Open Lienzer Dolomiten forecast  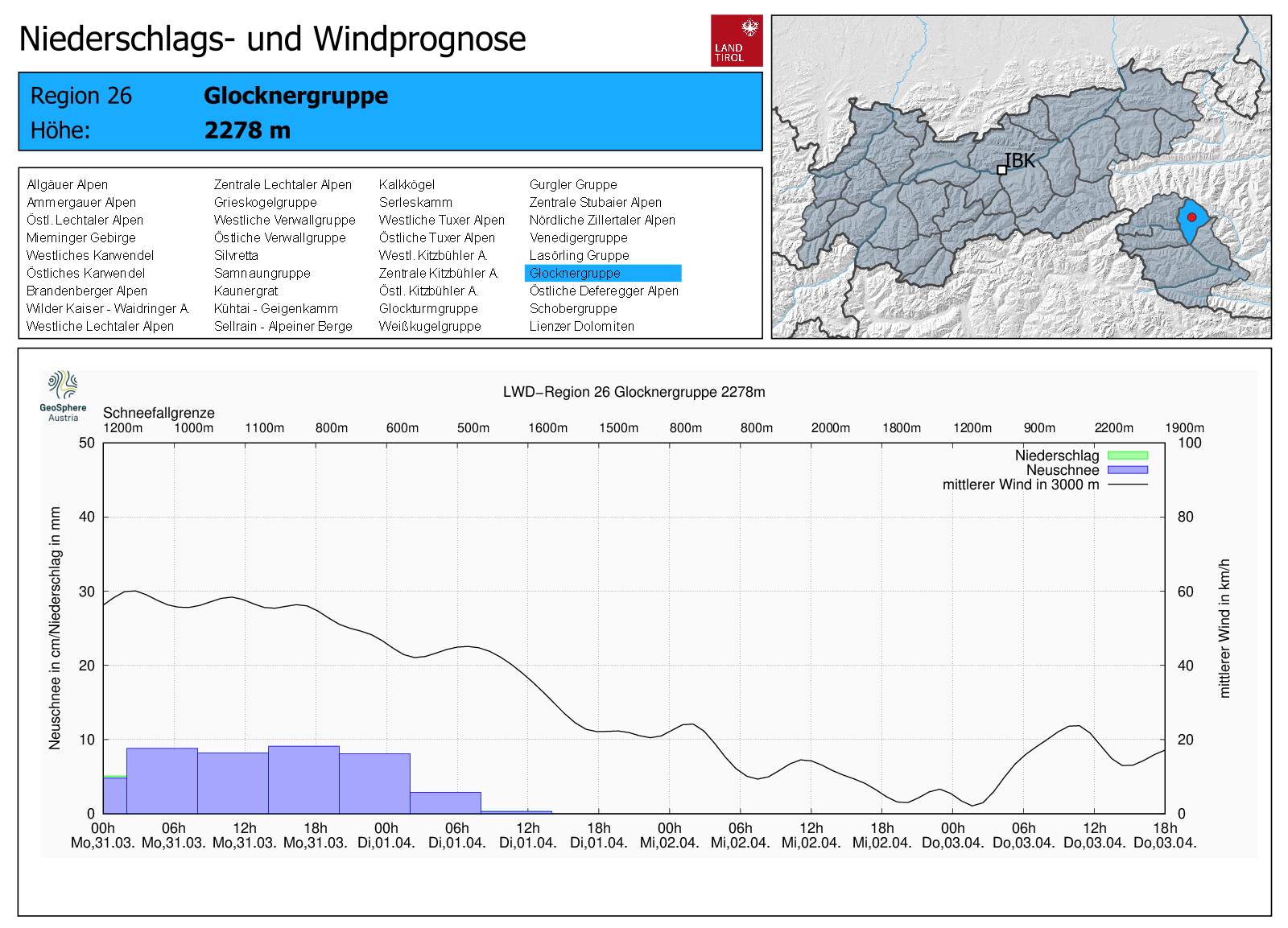(581, 326)
